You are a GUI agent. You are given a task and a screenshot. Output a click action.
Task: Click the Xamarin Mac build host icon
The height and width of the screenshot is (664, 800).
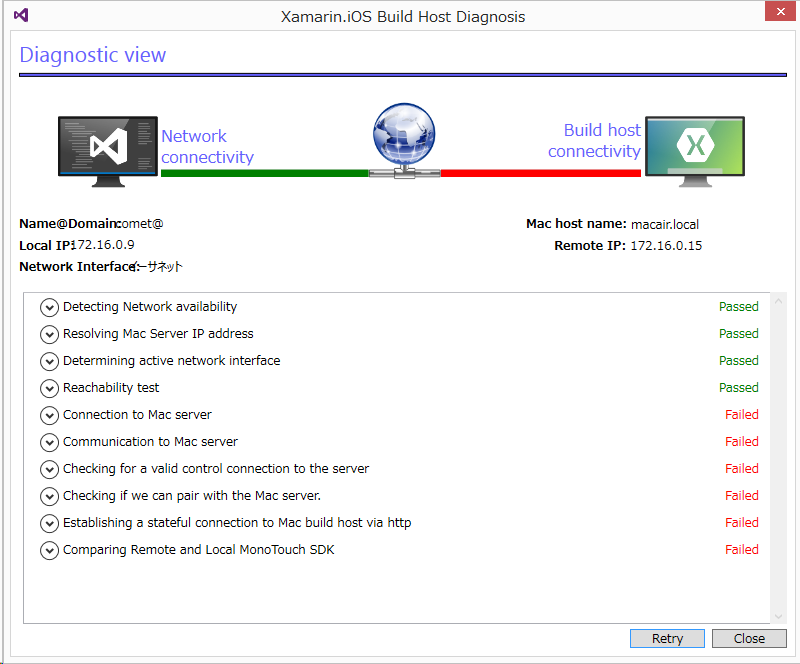(694, 150)
